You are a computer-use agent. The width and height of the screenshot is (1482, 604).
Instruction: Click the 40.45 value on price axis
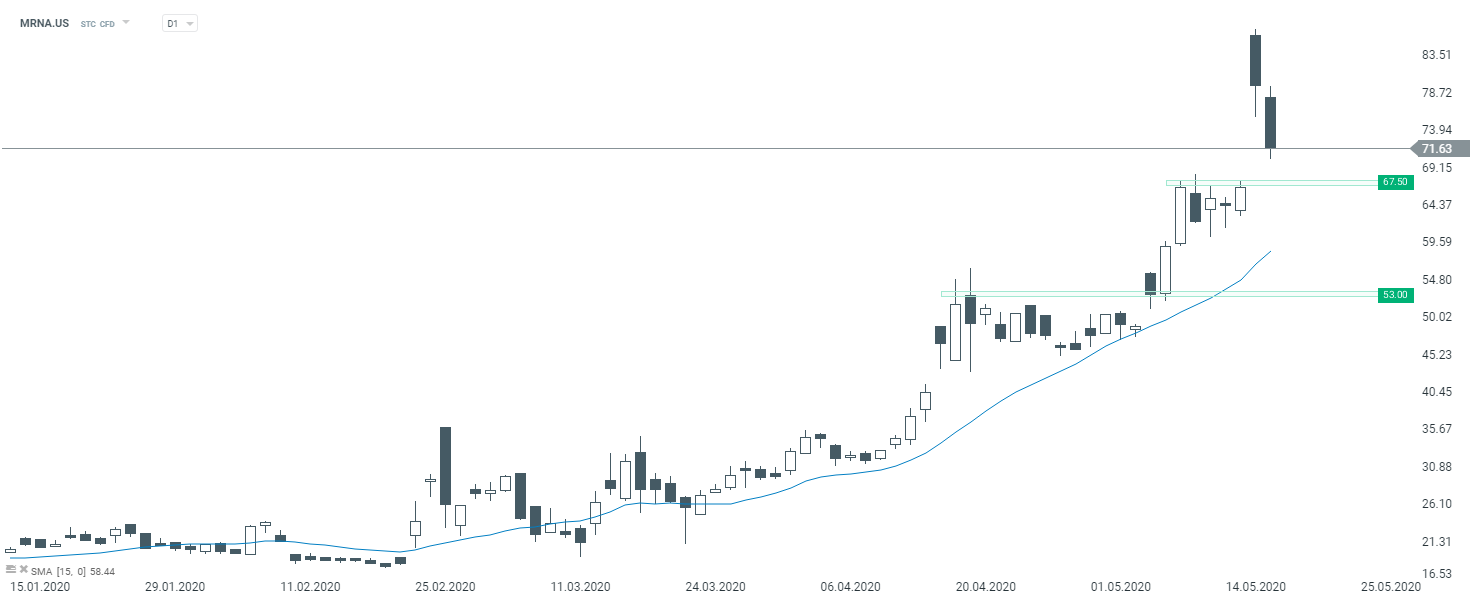[x=1436, y=392]
